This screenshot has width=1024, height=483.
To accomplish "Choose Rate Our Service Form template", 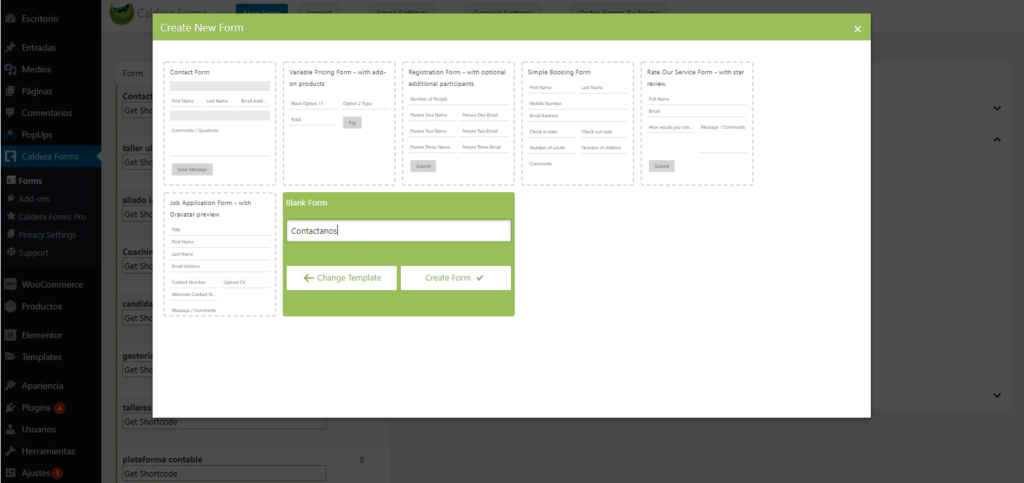I will coord(696,123).
